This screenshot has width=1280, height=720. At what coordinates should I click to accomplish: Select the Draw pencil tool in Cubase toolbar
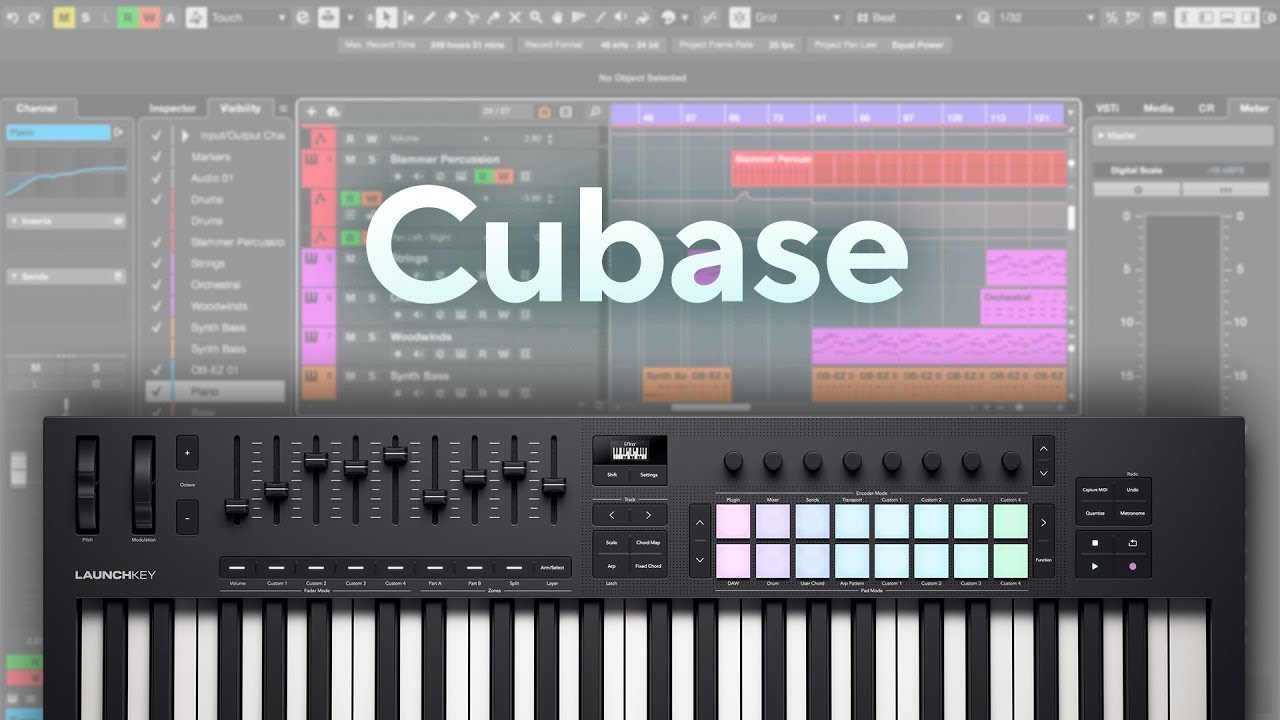click(429, 18)
